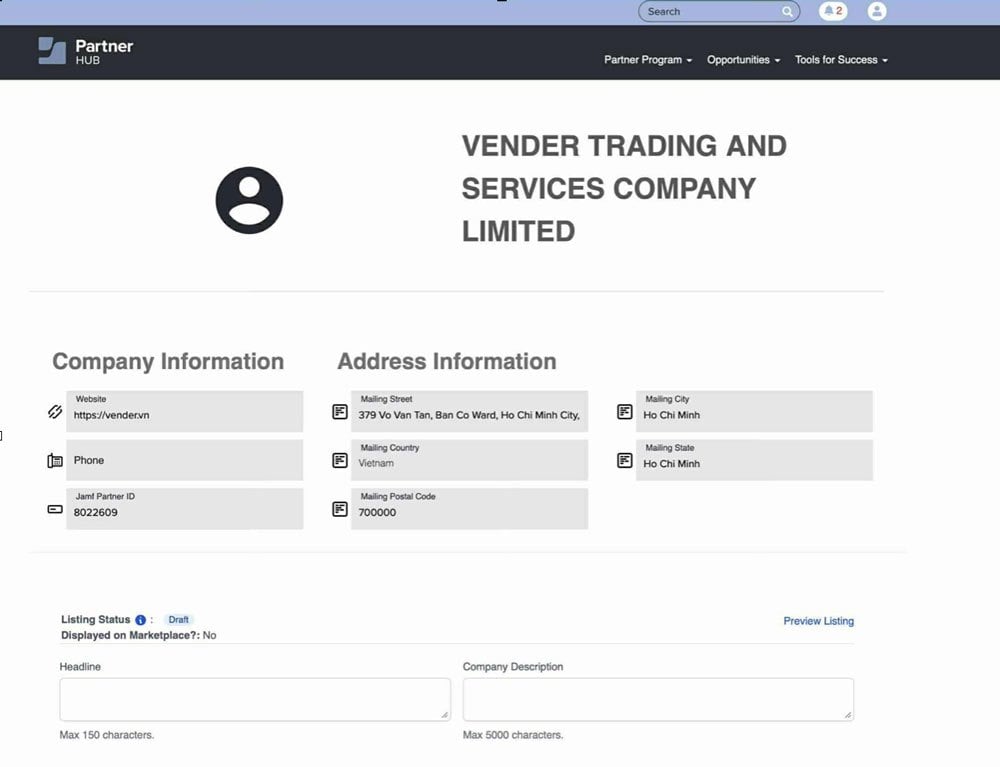1000x767 pixels.
Task: Click the Listing Status info icon
Action: click(x=140, y=620)
